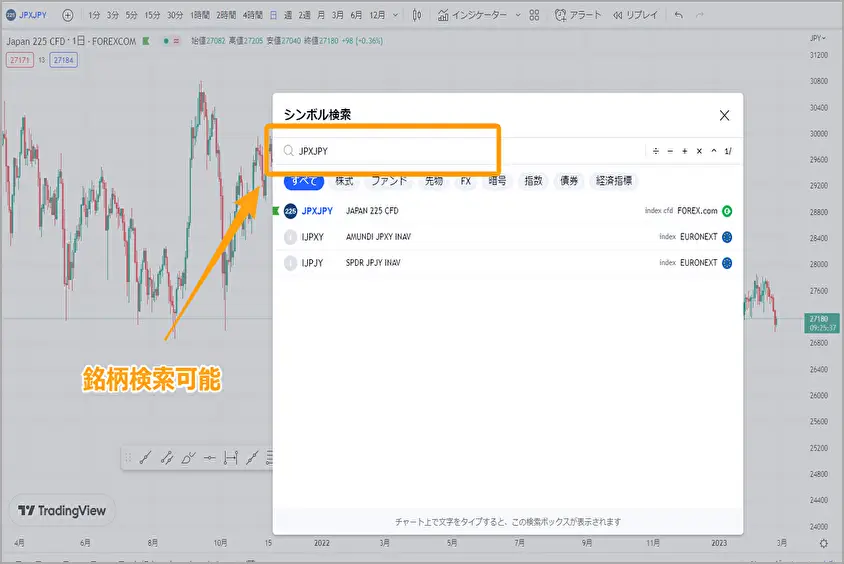
Task: Select the trend line drawing tool
Action: (145, 458)
